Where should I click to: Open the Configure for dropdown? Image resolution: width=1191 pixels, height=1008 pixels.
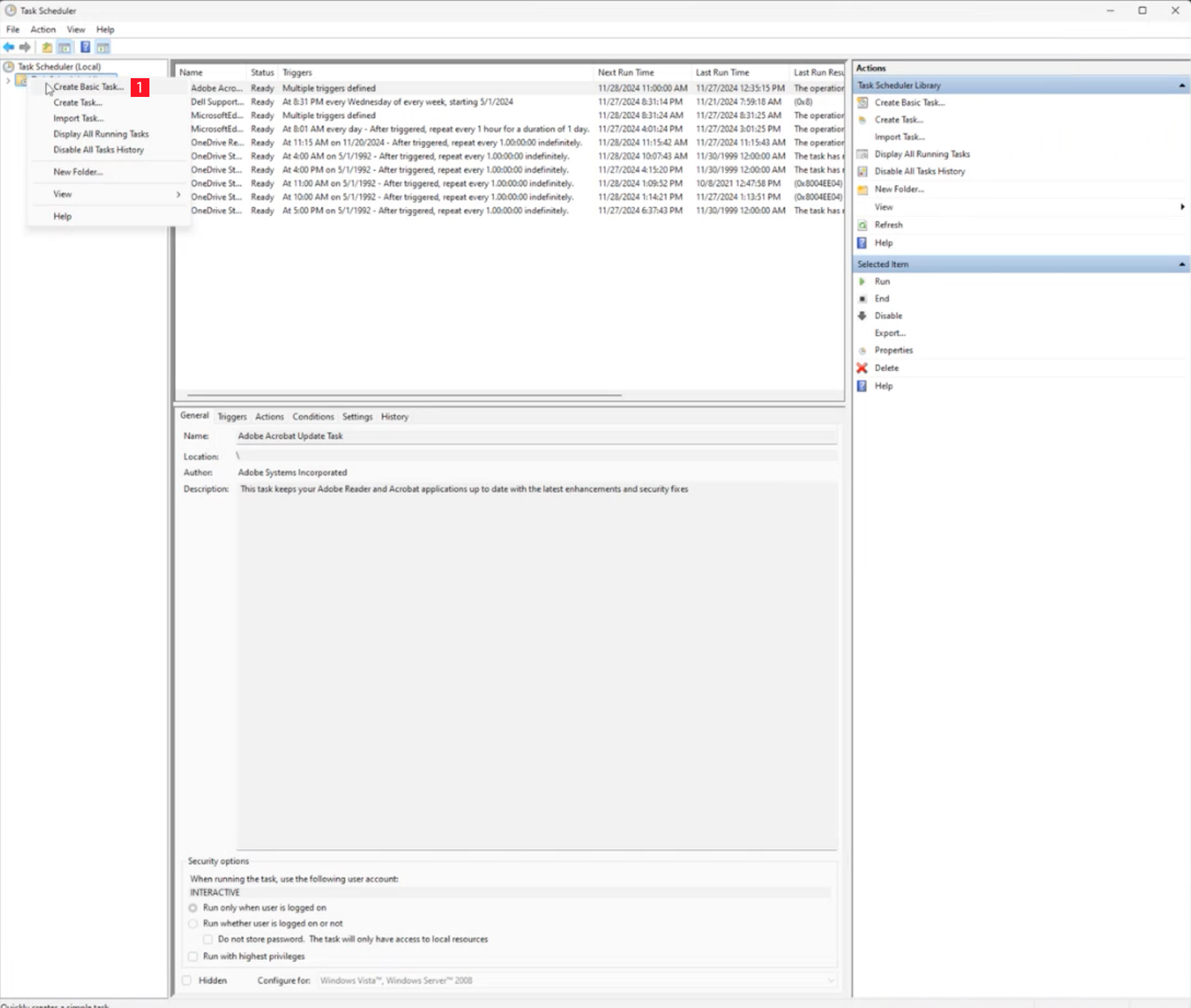point(576,980)
